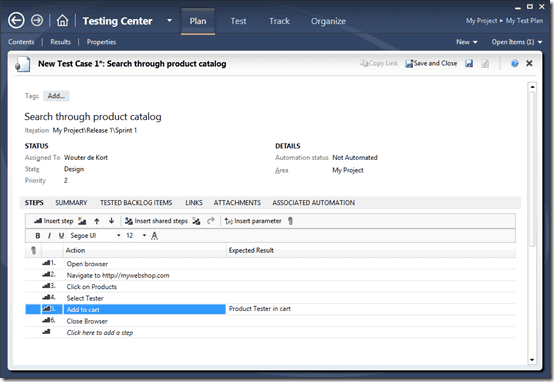Open the New dropdown
Viewport: 554px width, 382px height.
click(x=466, y=42)
